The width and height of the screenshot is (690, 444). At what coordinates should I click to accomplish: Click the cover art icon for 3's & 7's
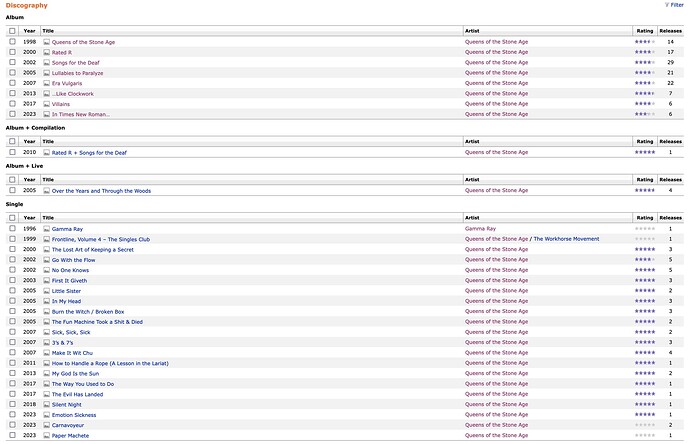click(x=47, y=343)
